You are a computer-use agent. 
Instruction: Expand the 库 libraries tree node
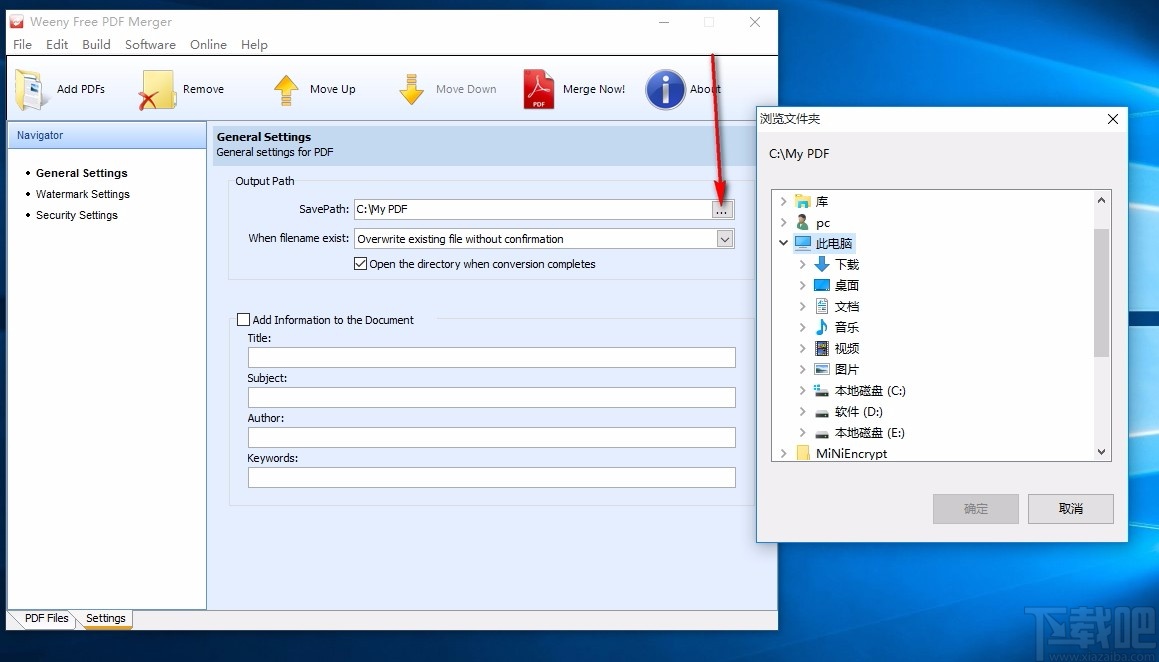(783, 201)
